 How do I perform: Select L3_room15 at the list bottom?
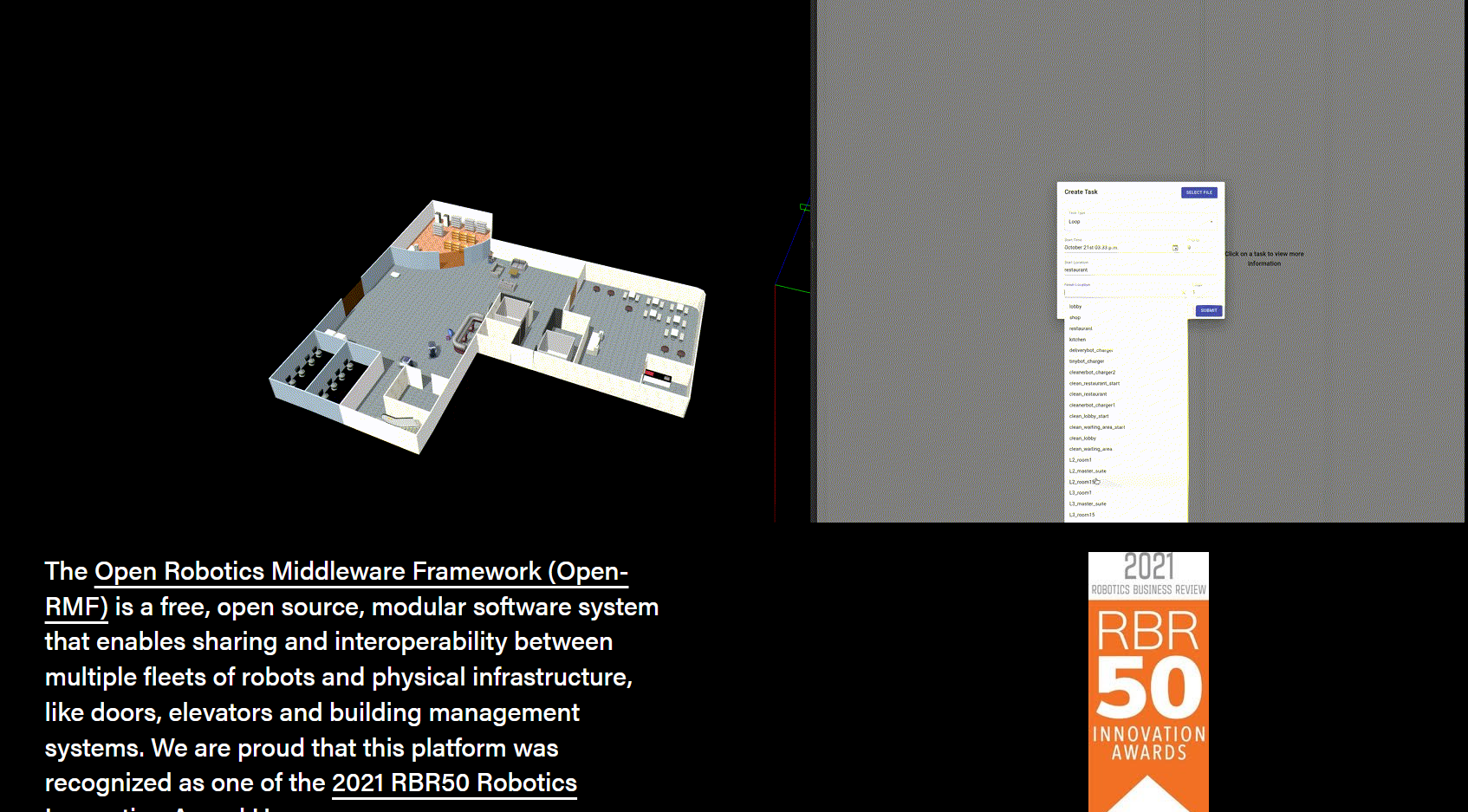tap(1126, 515)
